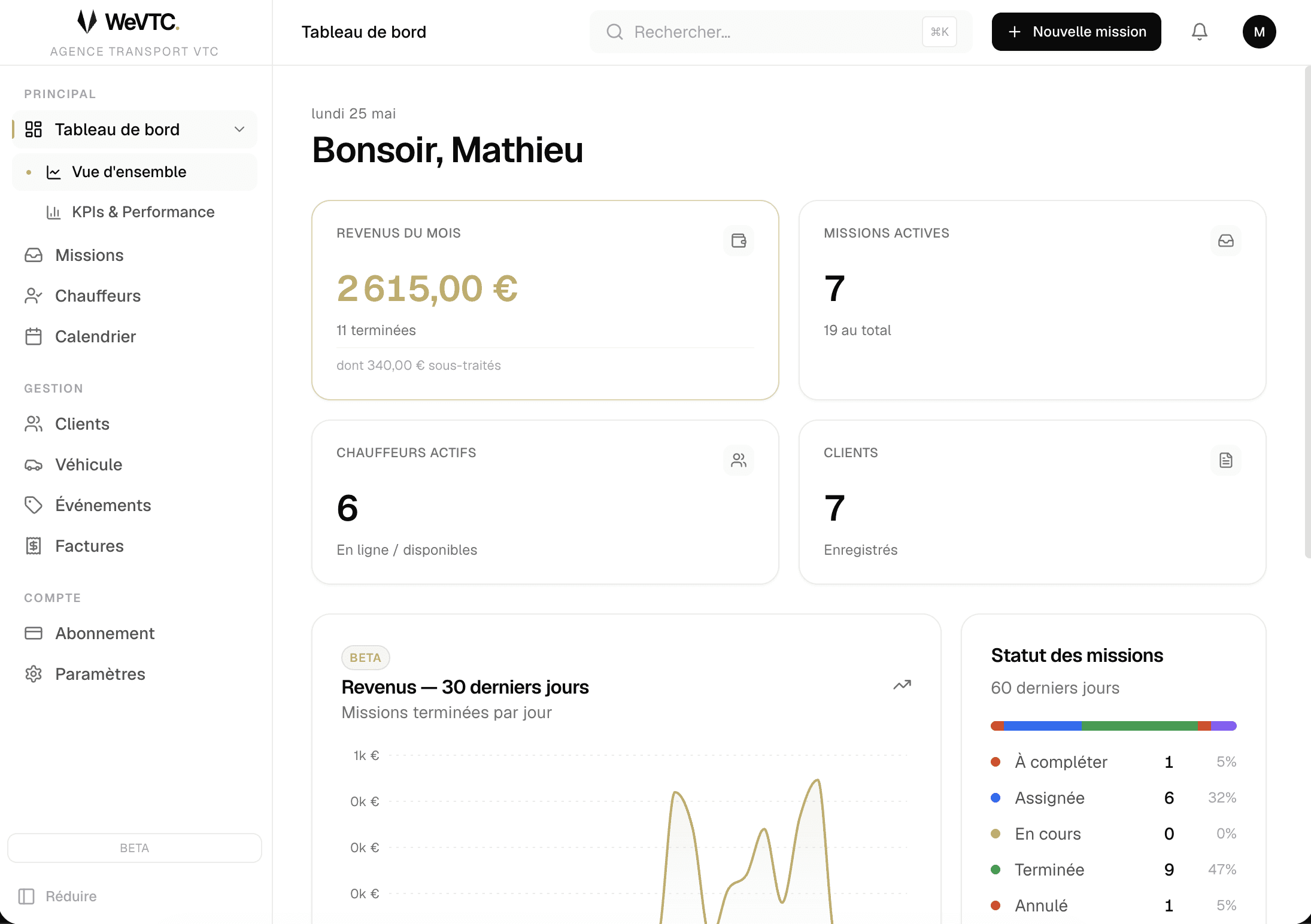Click the Chauffeurs actifs card
This screenshot has height=924, width=1311.
click(x=545, y=502)
